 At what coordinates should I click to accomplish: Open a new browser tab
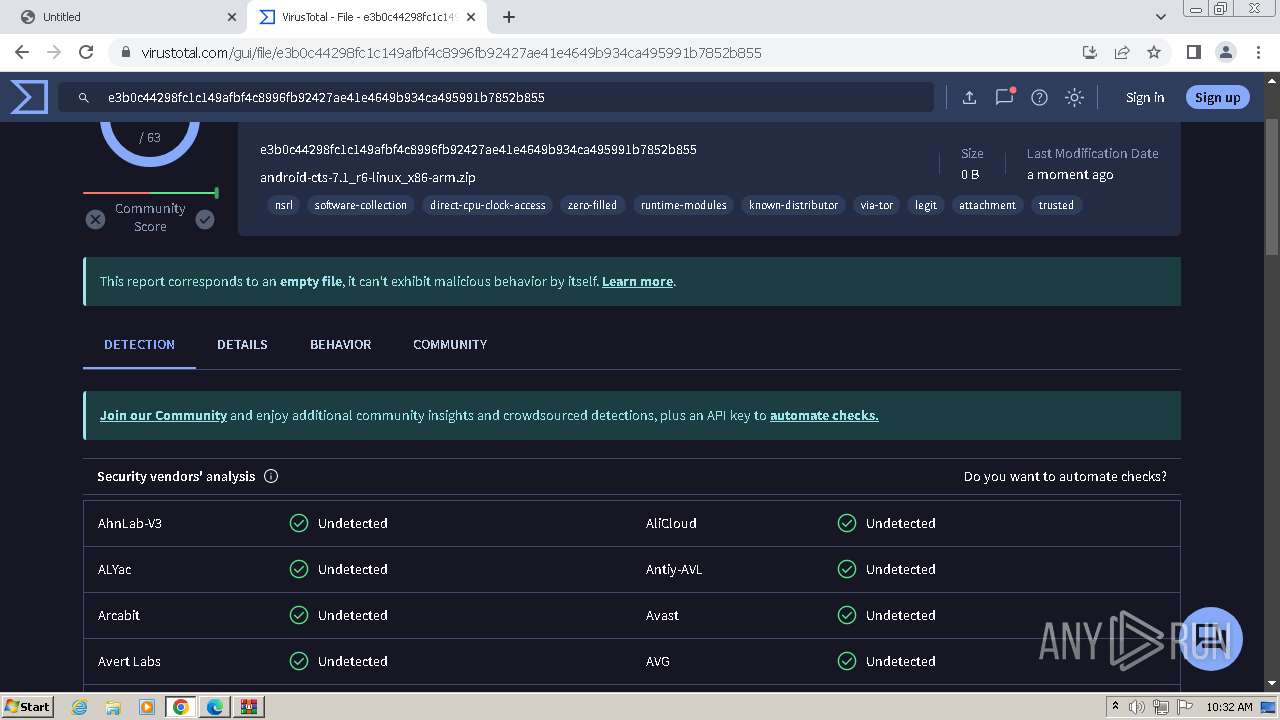click(509, 17)
